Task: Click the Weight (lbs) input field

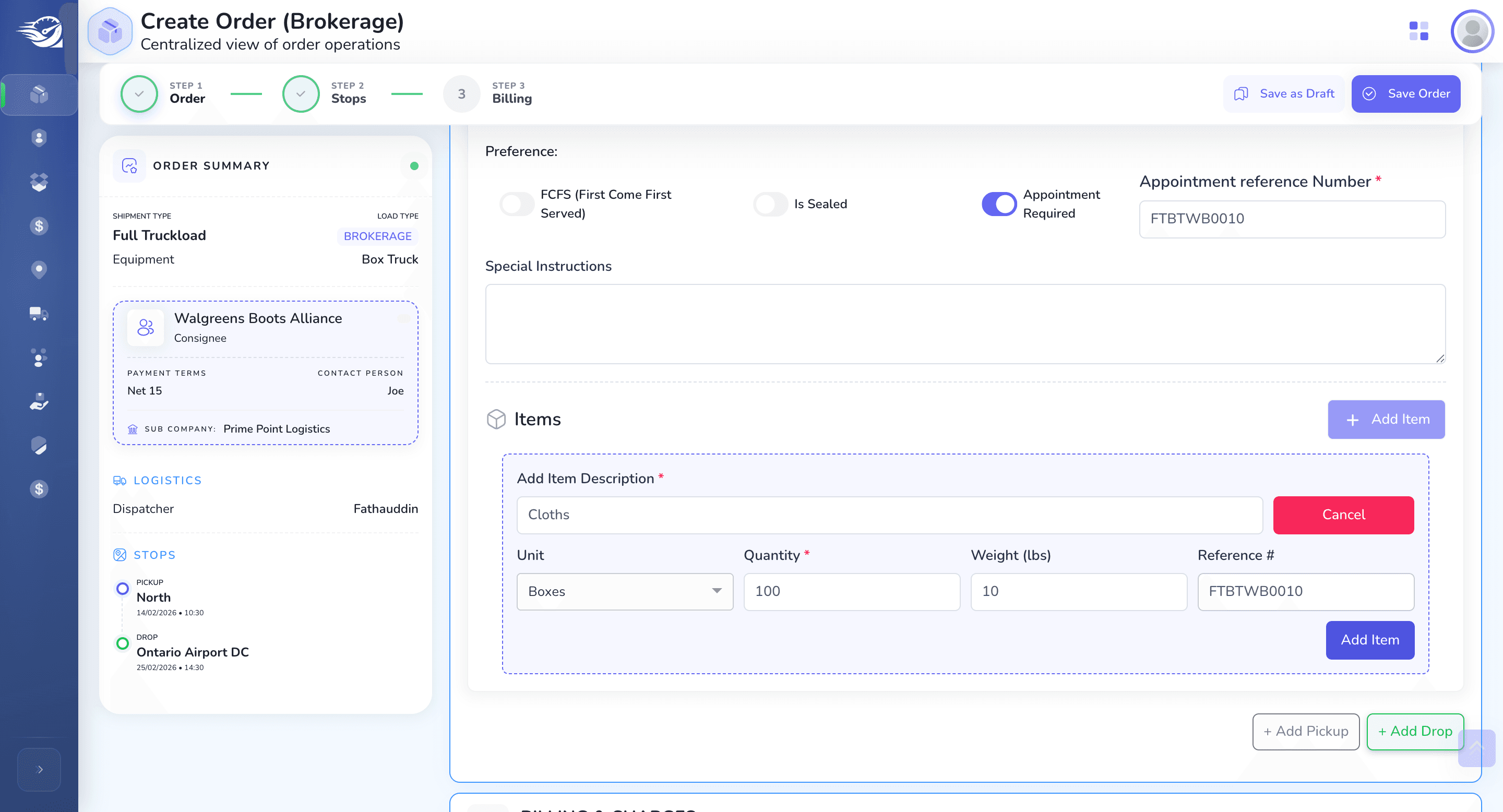Action: click(1078, 591)
